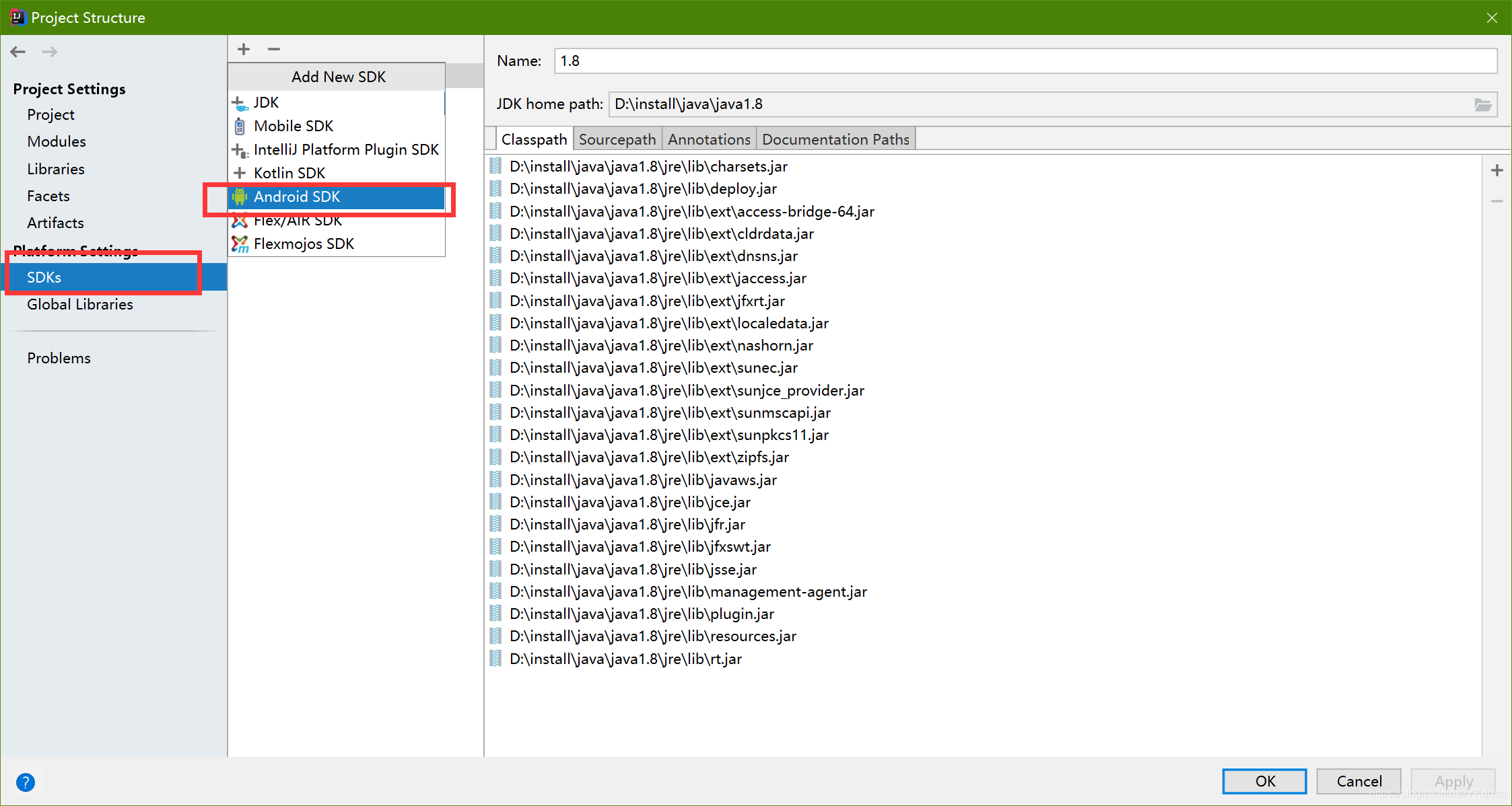
Task: Click the SDK Name input field
Action: pyautogui.click(x=1025, y=61)
